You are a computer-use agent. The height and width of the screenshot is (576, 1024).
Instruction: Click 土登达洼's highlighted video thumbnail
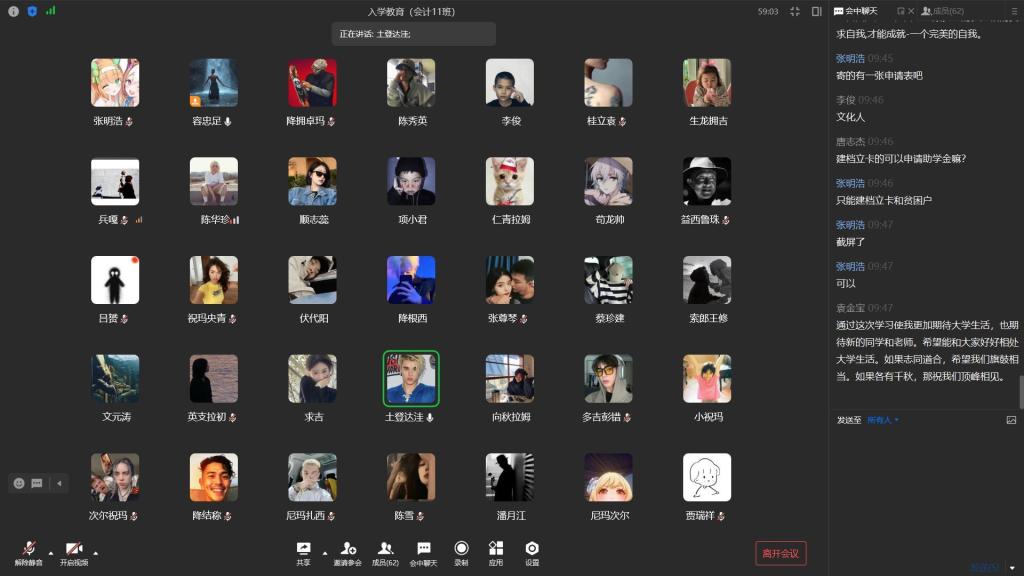coord(411,378)
